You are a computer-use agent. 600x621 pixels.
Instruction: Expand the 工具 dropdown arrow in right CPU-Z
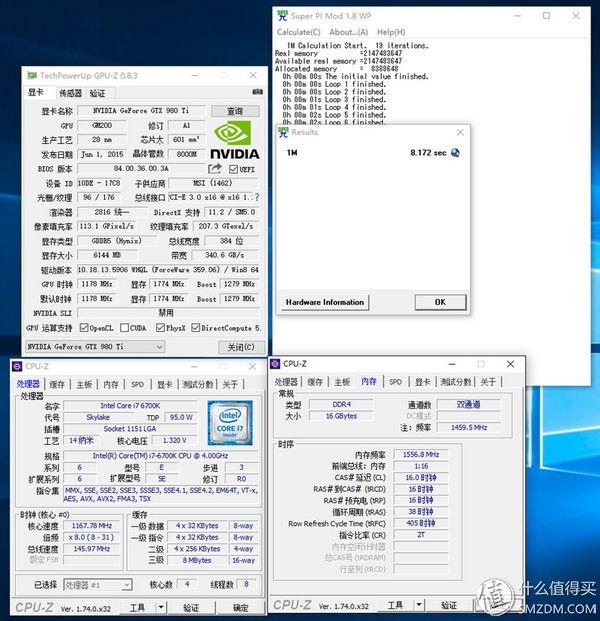(x=419, y=605)
